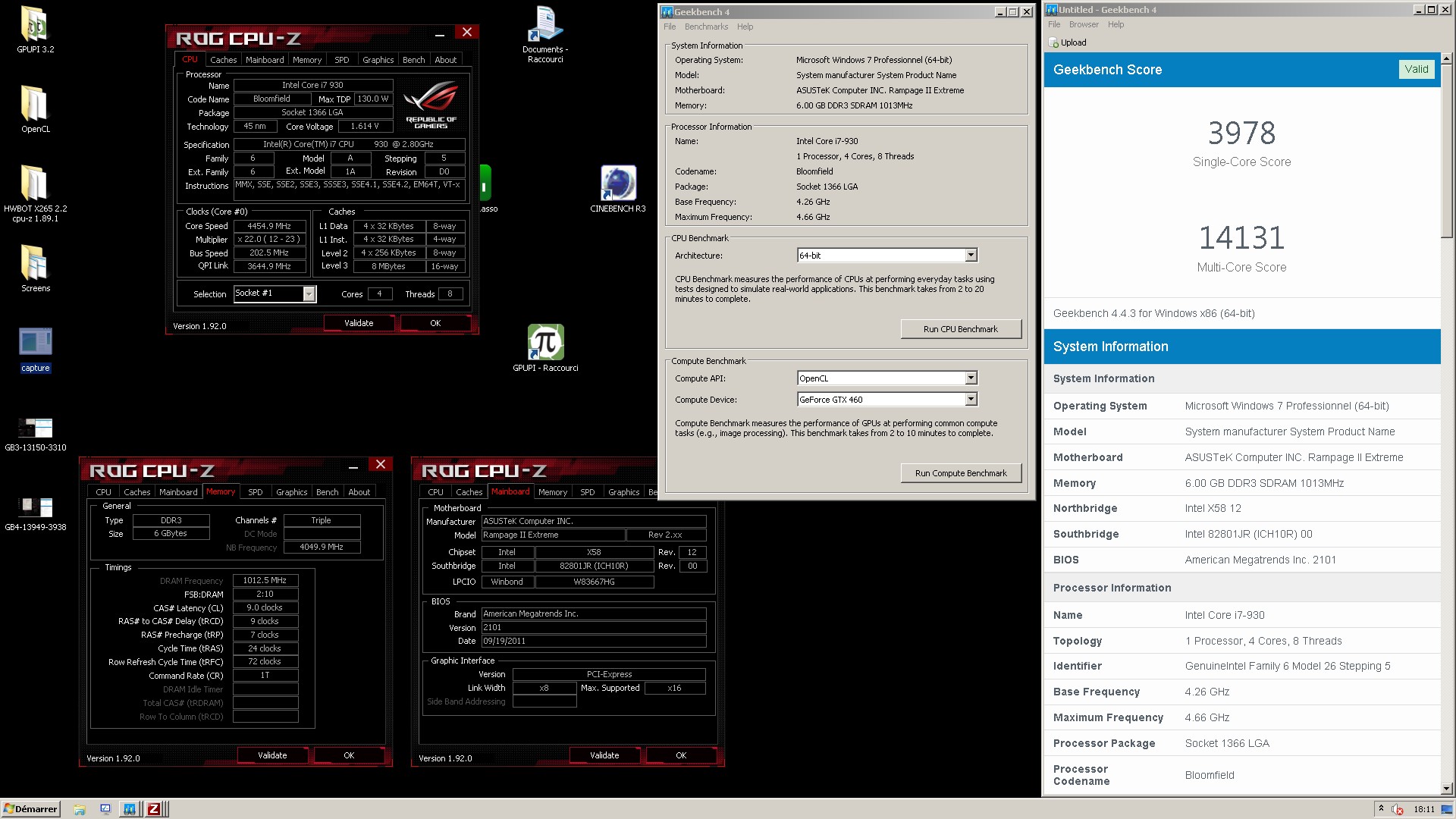This screenshot has width=1456, height=819.
Task: Open File menu in Geekbench 4 window
Action: point(670,27)
